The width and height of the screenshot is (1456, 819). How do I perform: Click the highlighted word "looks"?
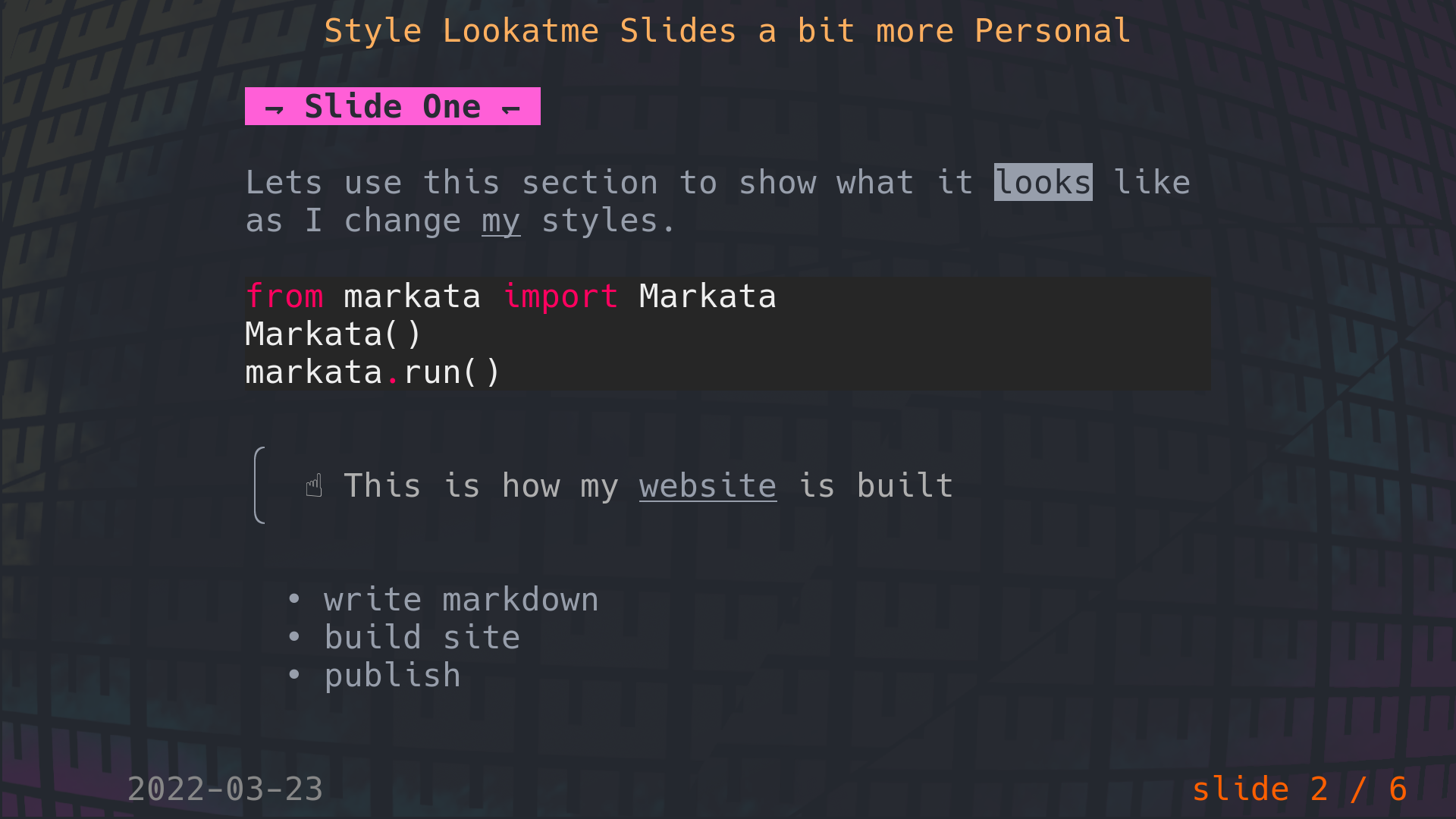click(x=1043, y=183)
